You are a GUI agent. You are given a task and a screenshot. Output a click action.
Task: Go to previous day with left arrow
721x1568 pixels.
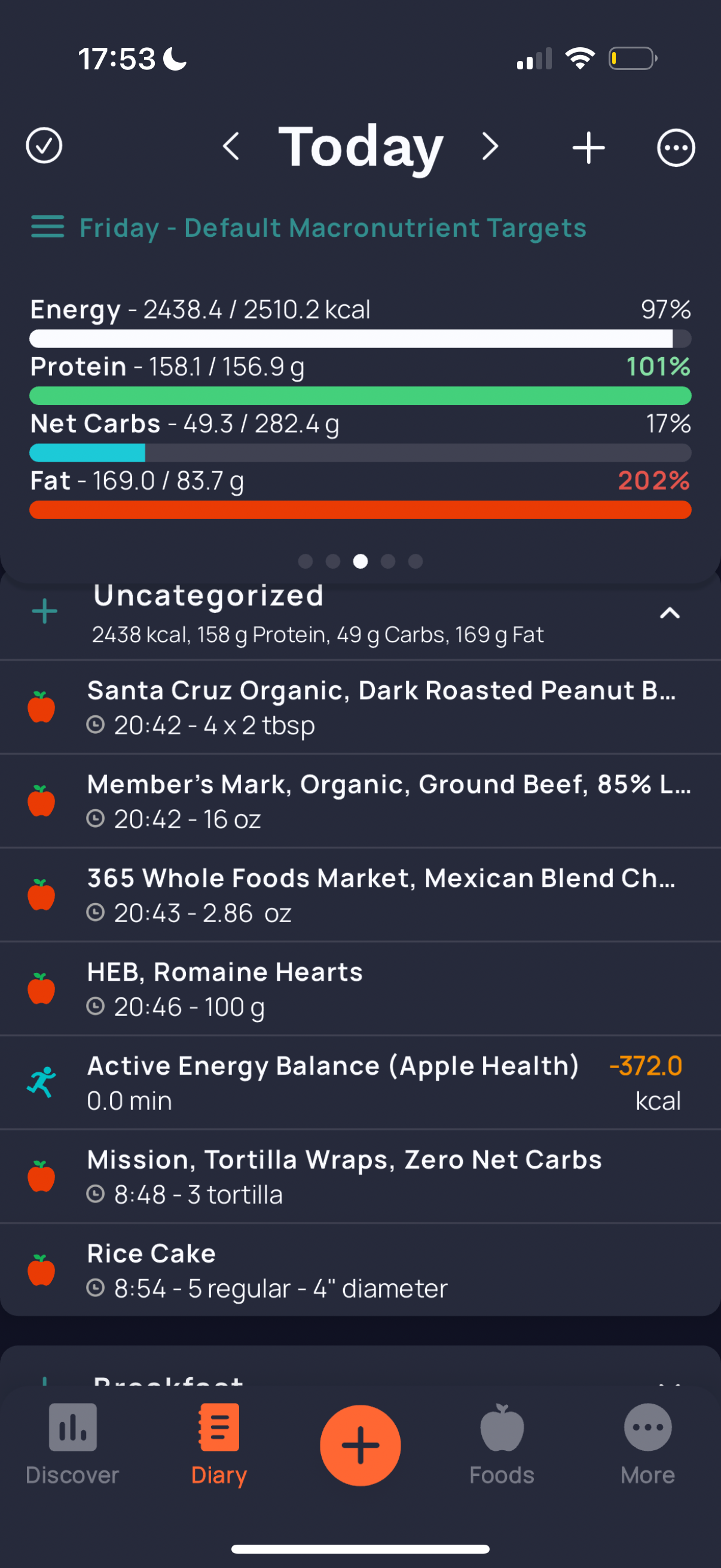coord(231,147)
